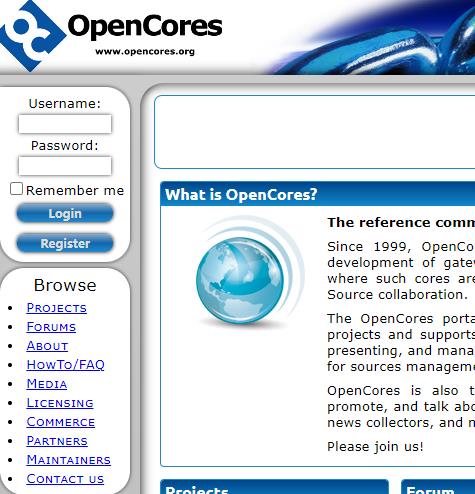475x494 pixels.
Task: Enable the Remember me checkbox
Action: tap(16, 189)
